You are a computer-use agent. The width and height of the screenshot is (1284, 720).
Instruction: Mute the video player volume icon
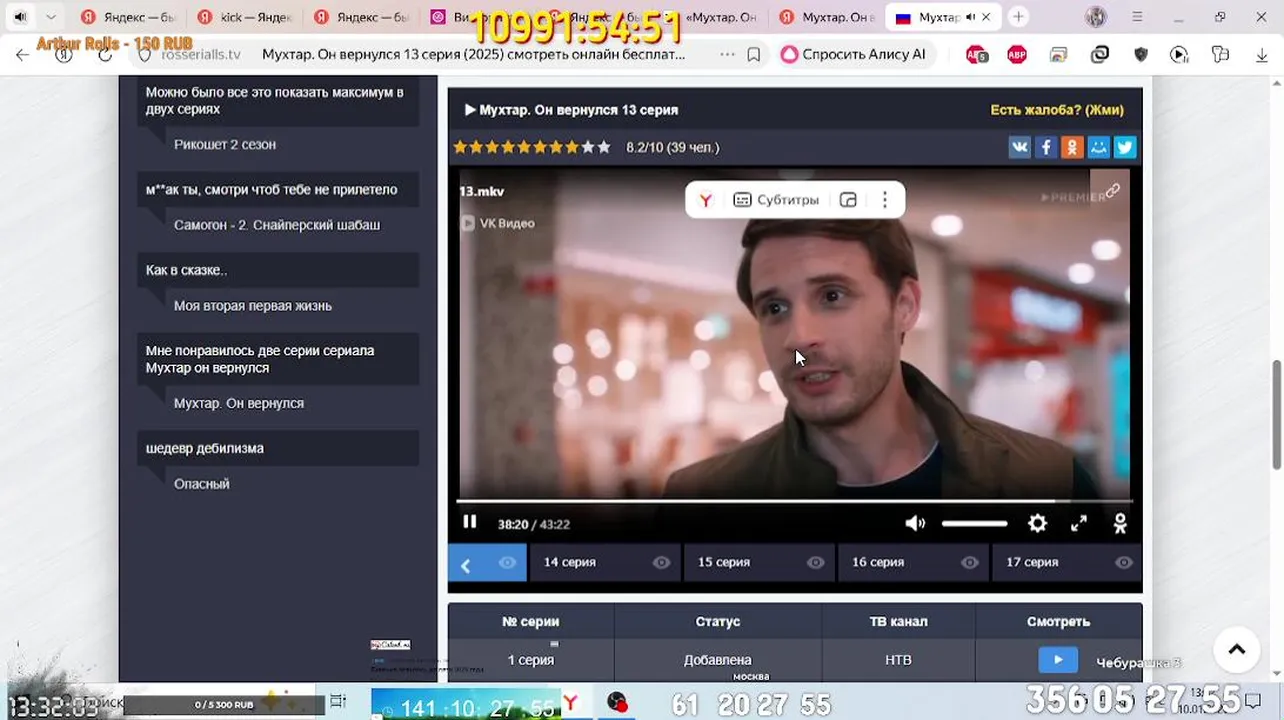[x=915, y=523]
